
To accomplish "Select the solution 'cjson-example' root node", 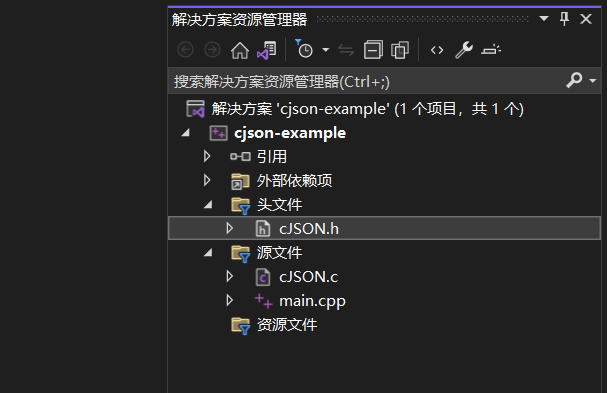I will tap(367, 109).
